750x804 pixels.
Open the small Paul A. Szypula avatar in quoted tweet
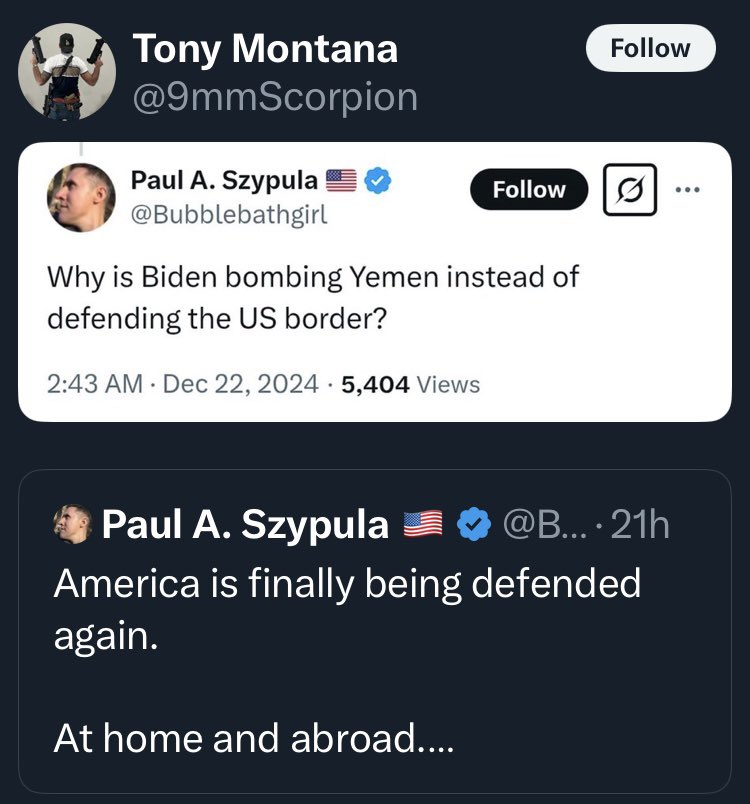(x=73, y=524)
